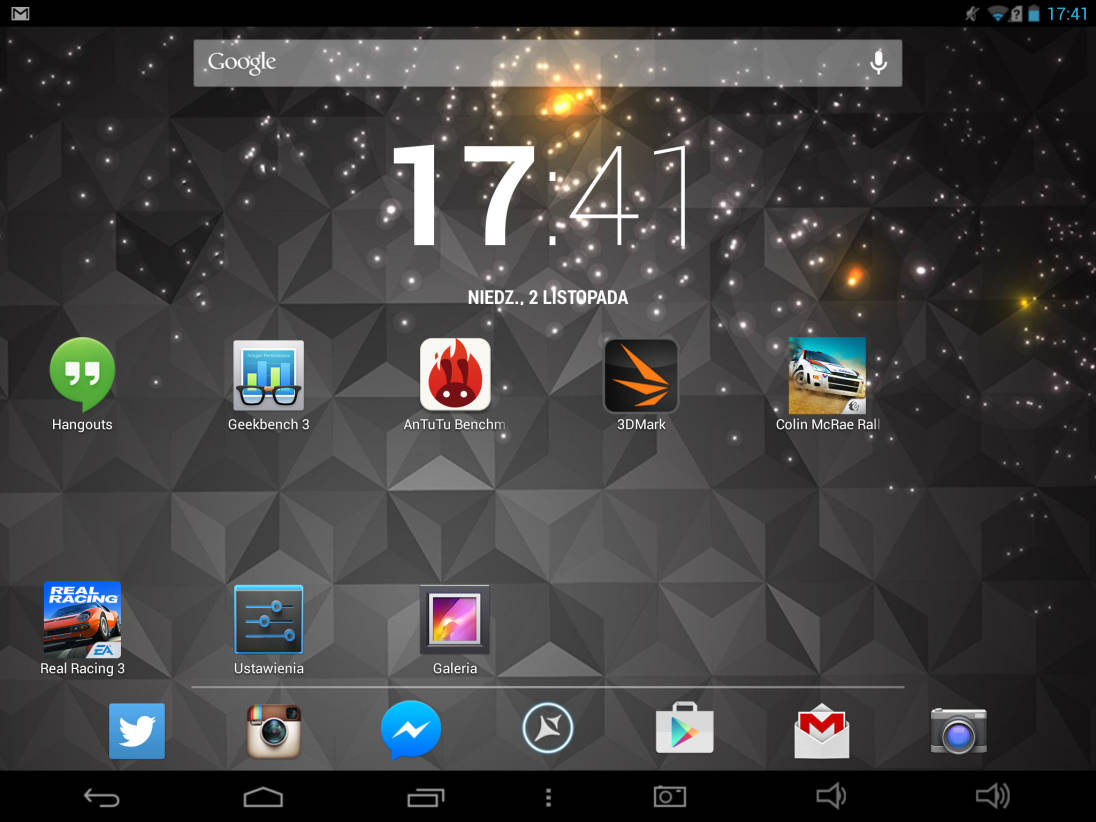The height and width of the screenshot is (822, 1096).
Task: Tap the Home navigation button
Action: [264, 797]
